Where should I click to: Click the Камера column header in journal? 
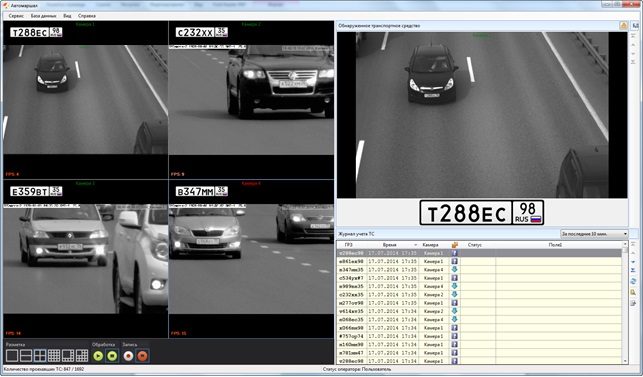pos(431,245)
